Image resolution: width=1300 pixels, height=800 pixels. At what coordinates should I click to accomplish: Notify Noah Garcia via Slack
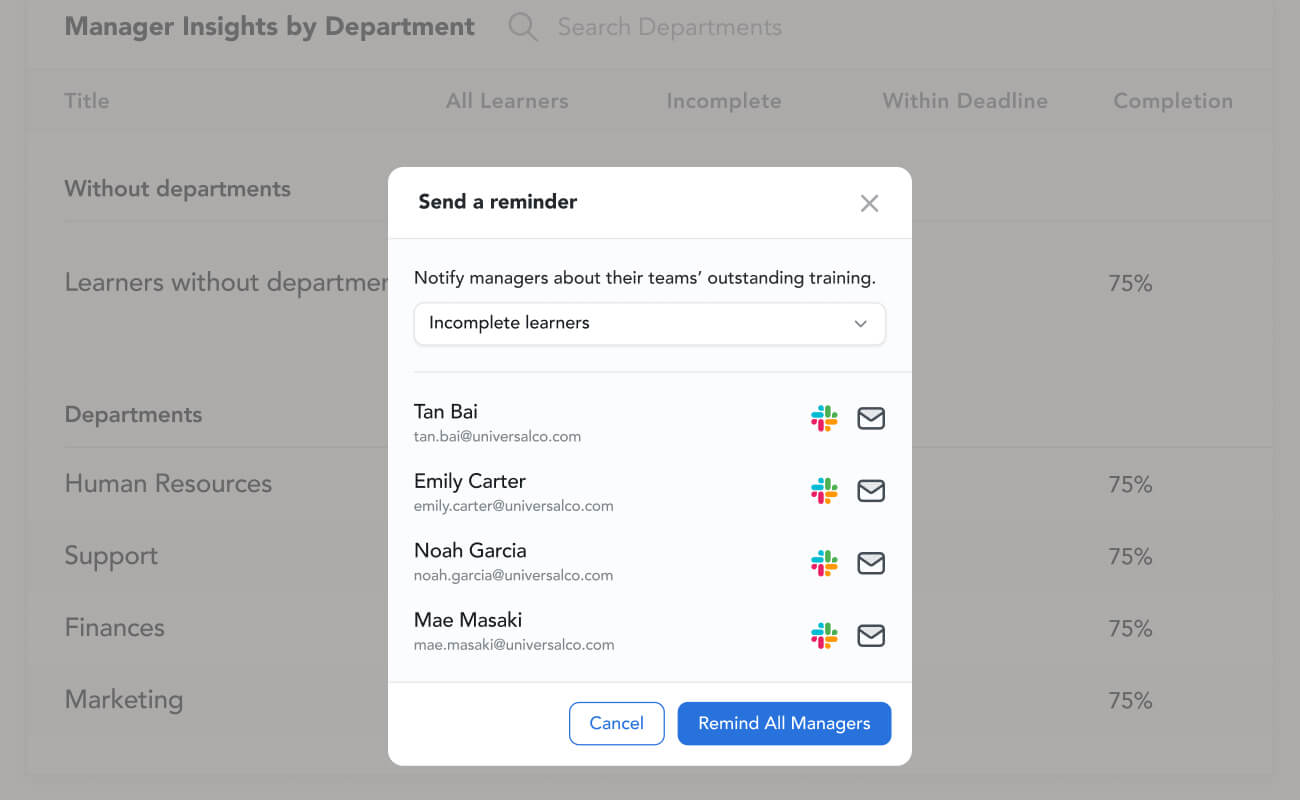824,563
